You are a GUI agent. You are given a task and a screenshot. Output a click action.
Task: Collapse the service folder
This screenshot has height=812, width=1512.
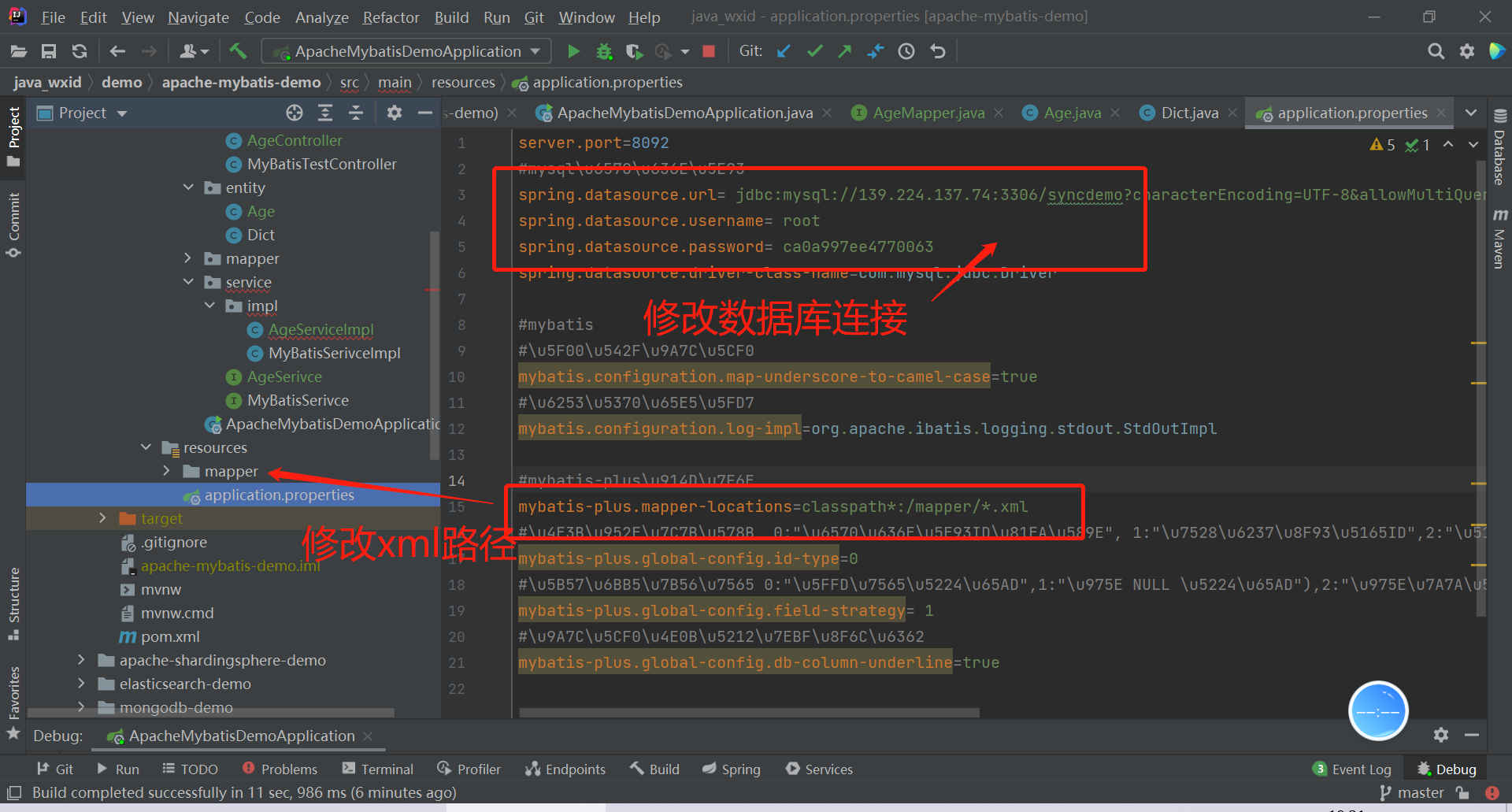click(188, 282)
